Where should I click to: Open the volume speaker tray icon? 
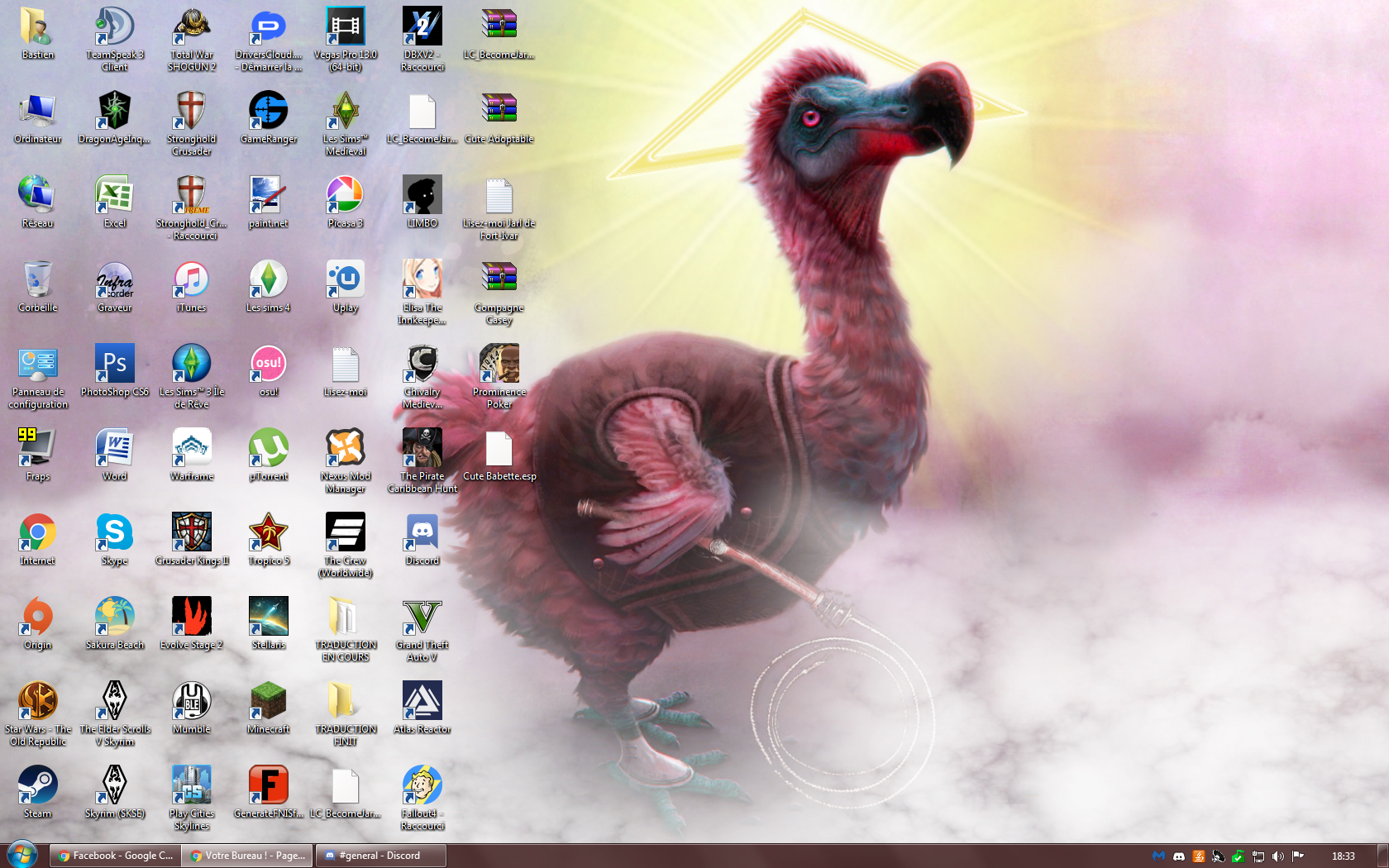tap(1277, 856)
